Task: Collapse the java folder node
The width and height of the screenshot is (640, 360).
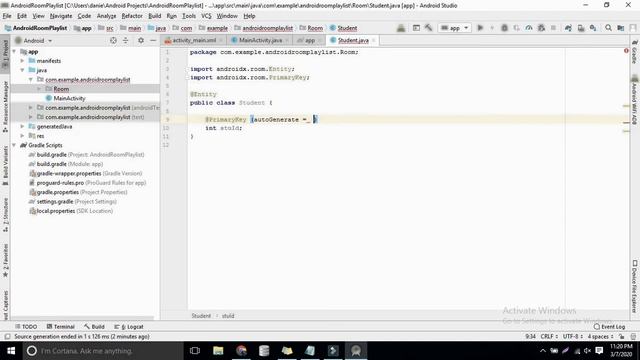Action: (23, 70)
